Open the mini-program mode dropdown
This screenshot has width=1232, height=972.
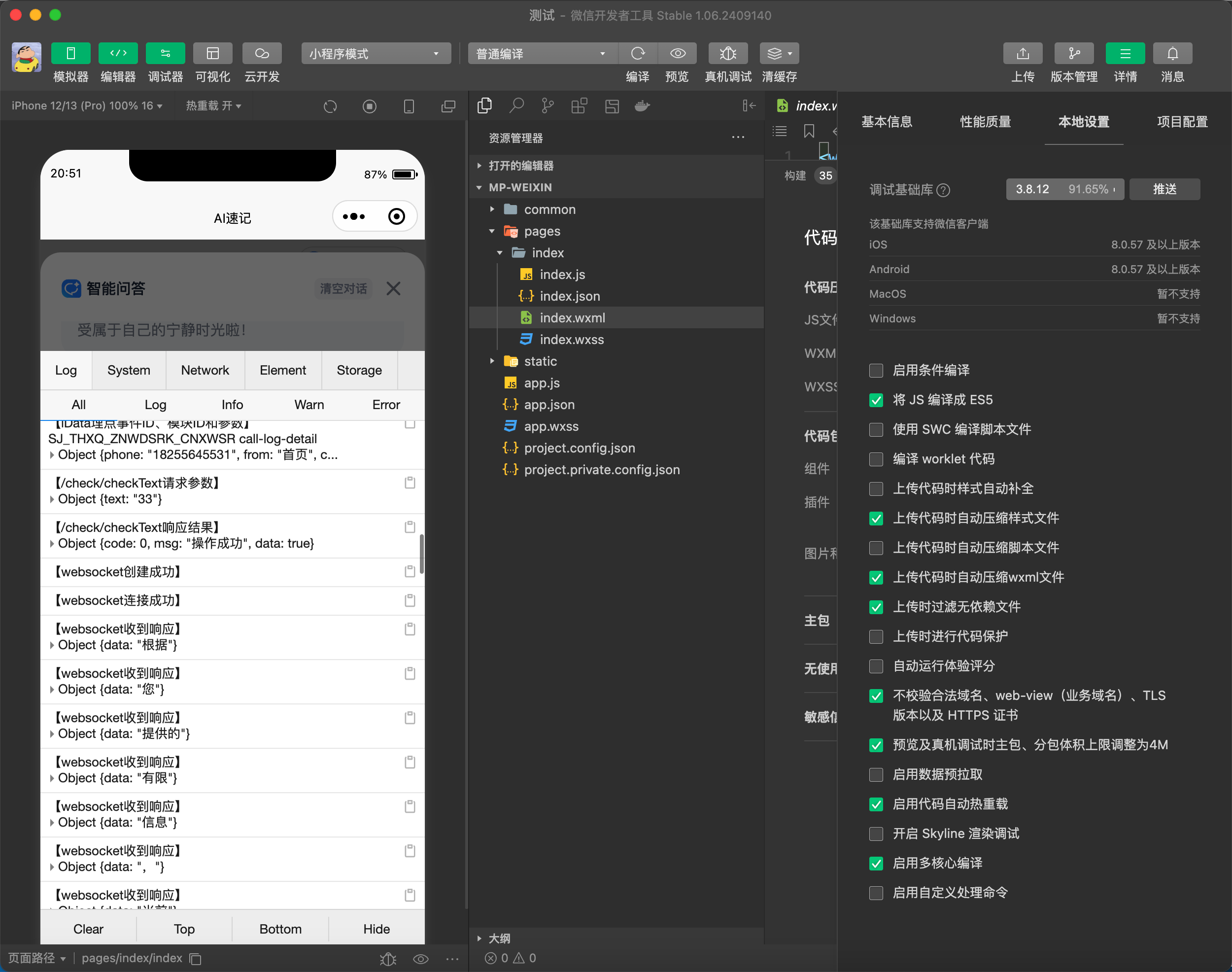(376, 54)
